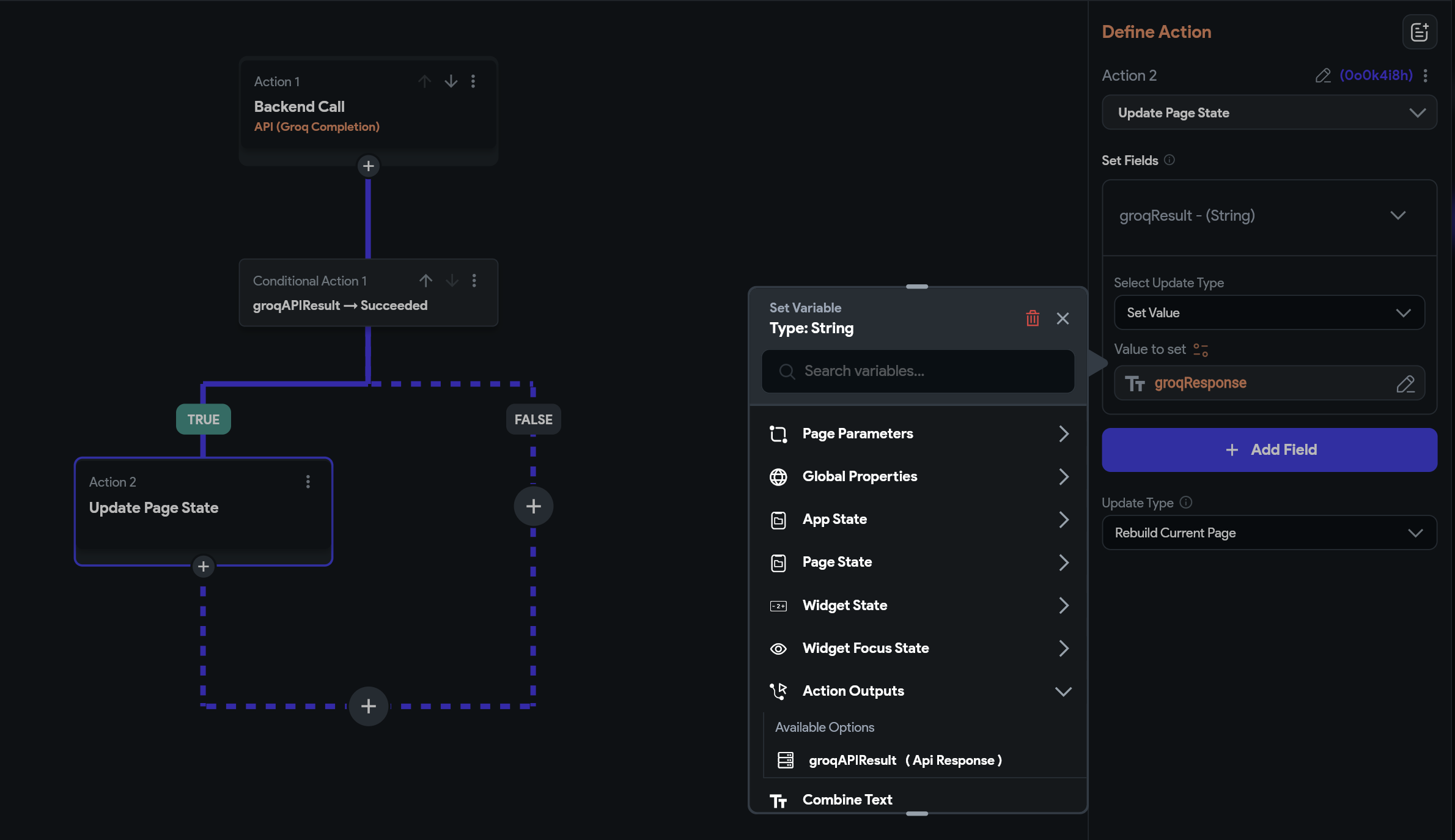Open Page State variables menu
Screen dimensions: 1455x840
click(x=918, y=562)
